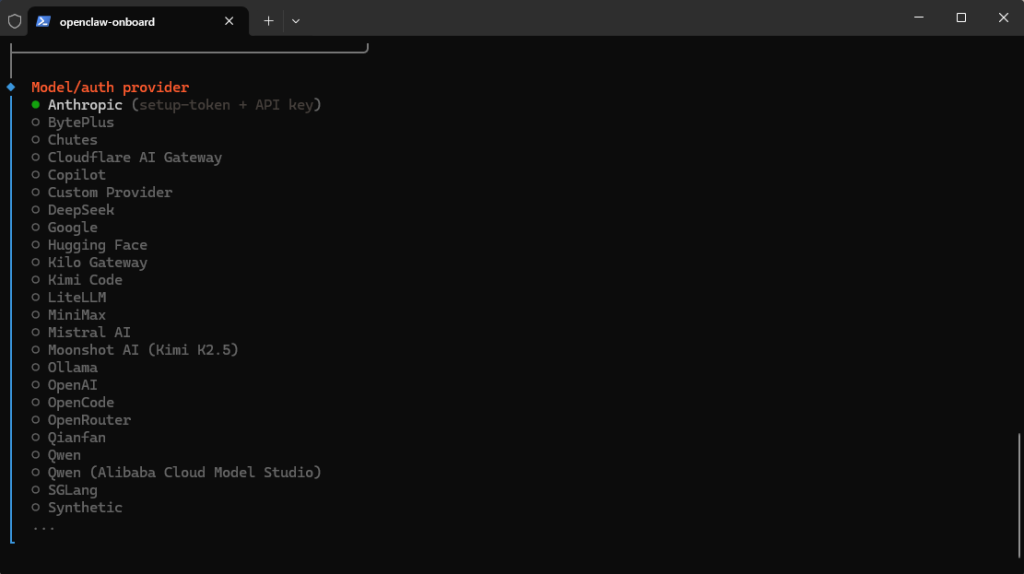The image size is (1024, 574).
Task: Click the terminal vertical scrollbar thumb
Action: click(x=1019, y=488)
